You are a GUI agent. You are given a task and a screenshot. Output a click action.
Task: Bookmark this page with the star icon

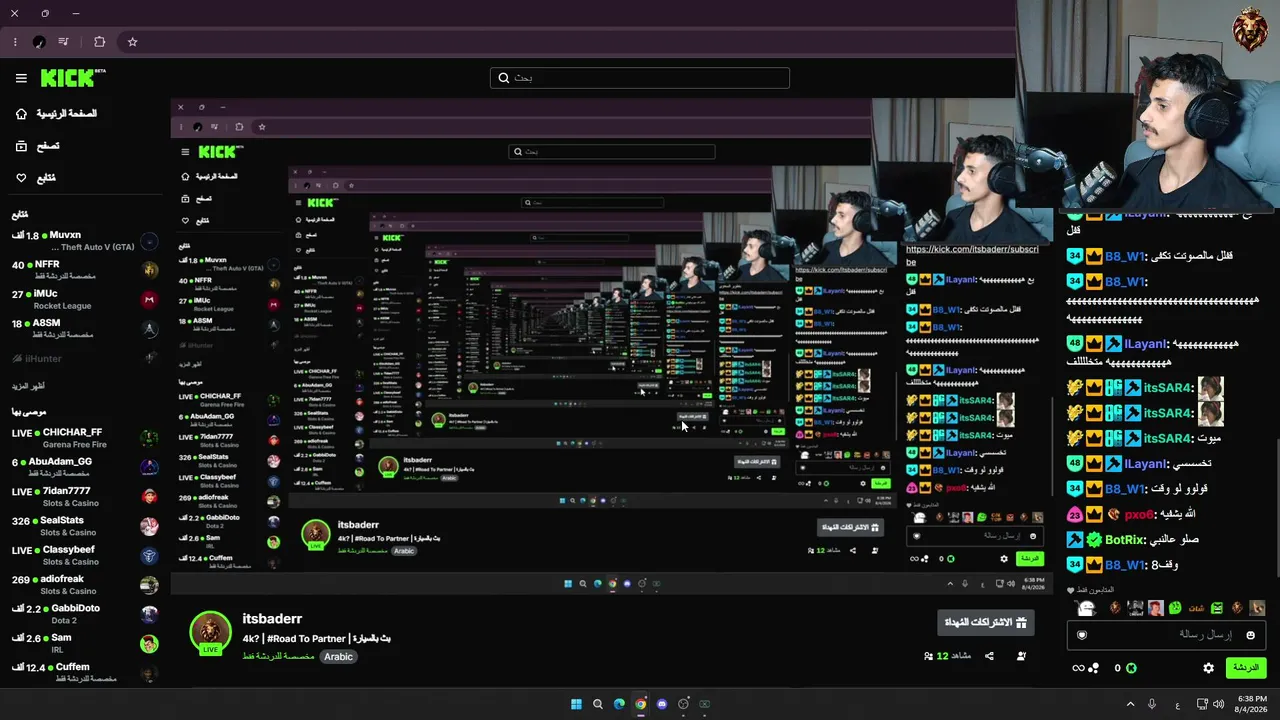tap(132, 42)
